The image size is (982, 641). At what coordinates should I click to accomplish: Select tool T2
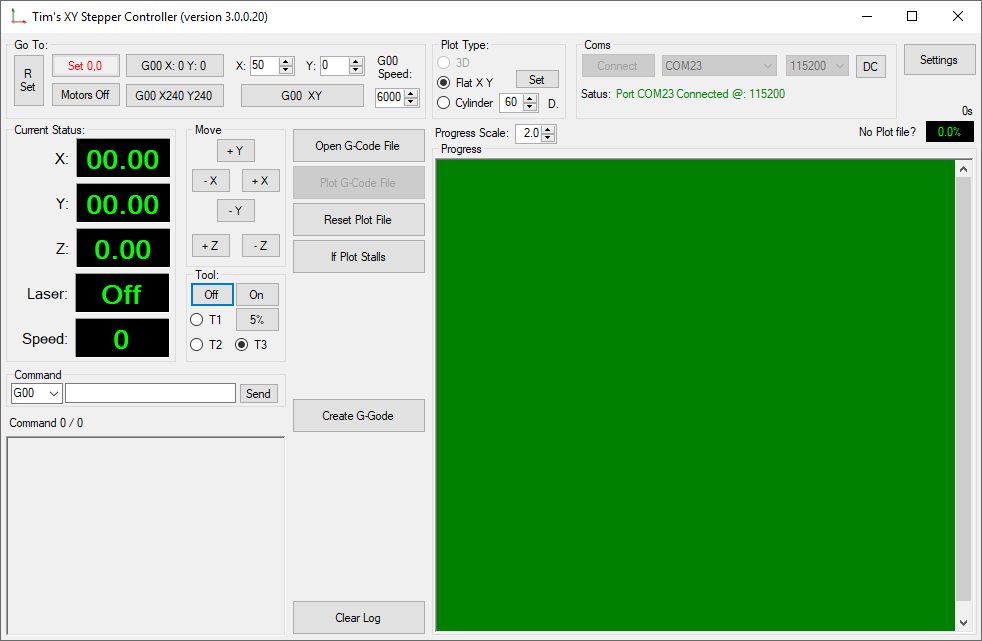[x=207, y=345]
